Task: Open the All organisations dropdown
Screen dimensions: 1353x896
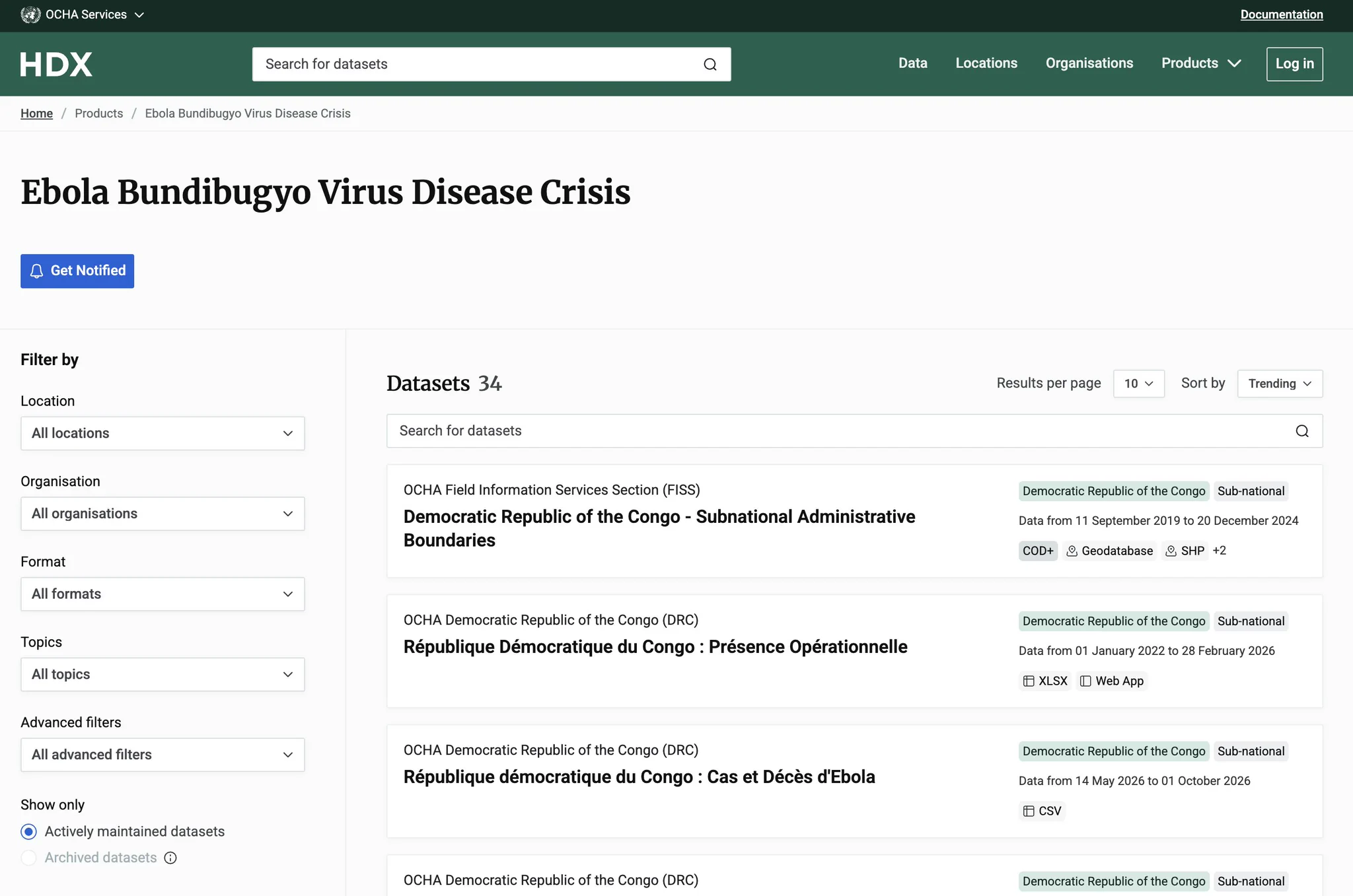Action: pos(163,514)
